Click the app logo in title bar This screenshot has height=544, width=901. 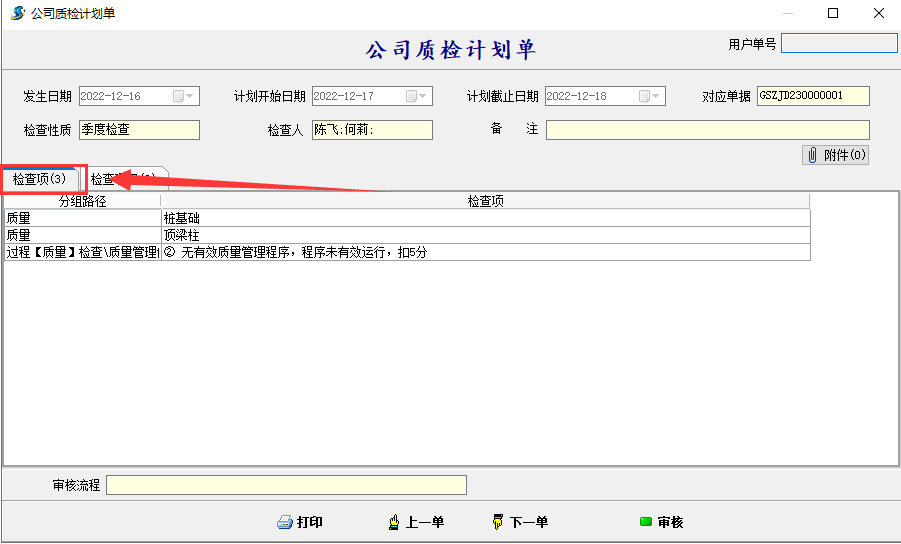[17, 13]
